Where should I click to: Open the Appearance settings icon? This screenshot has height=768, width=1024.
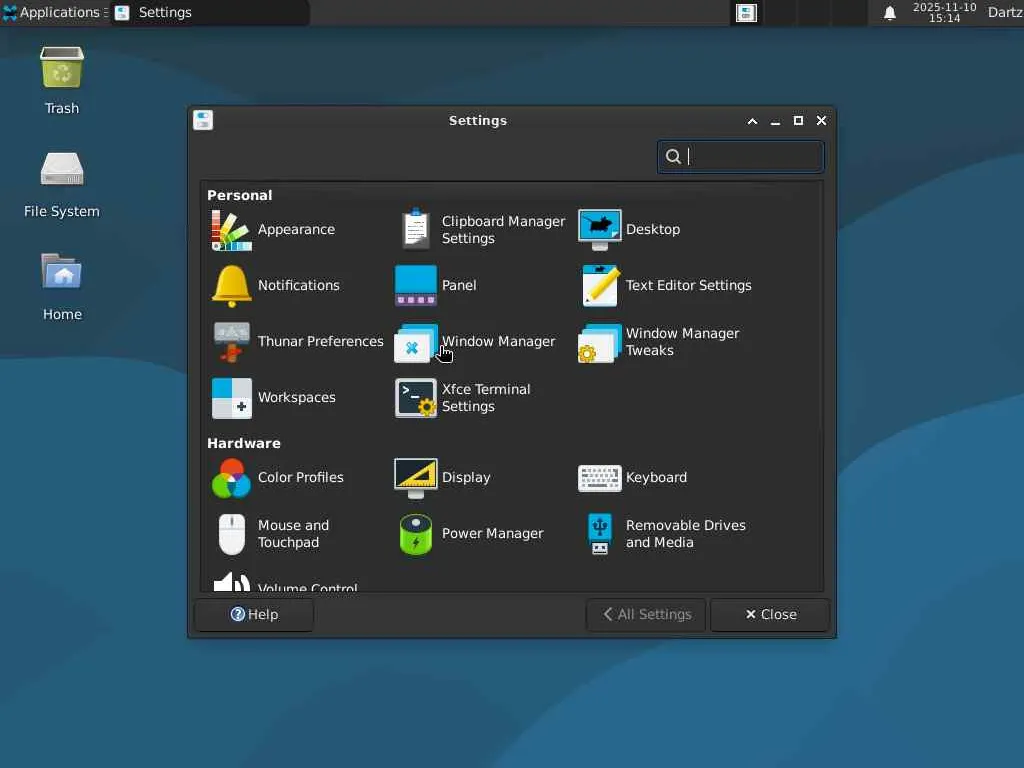pos(231,230)
